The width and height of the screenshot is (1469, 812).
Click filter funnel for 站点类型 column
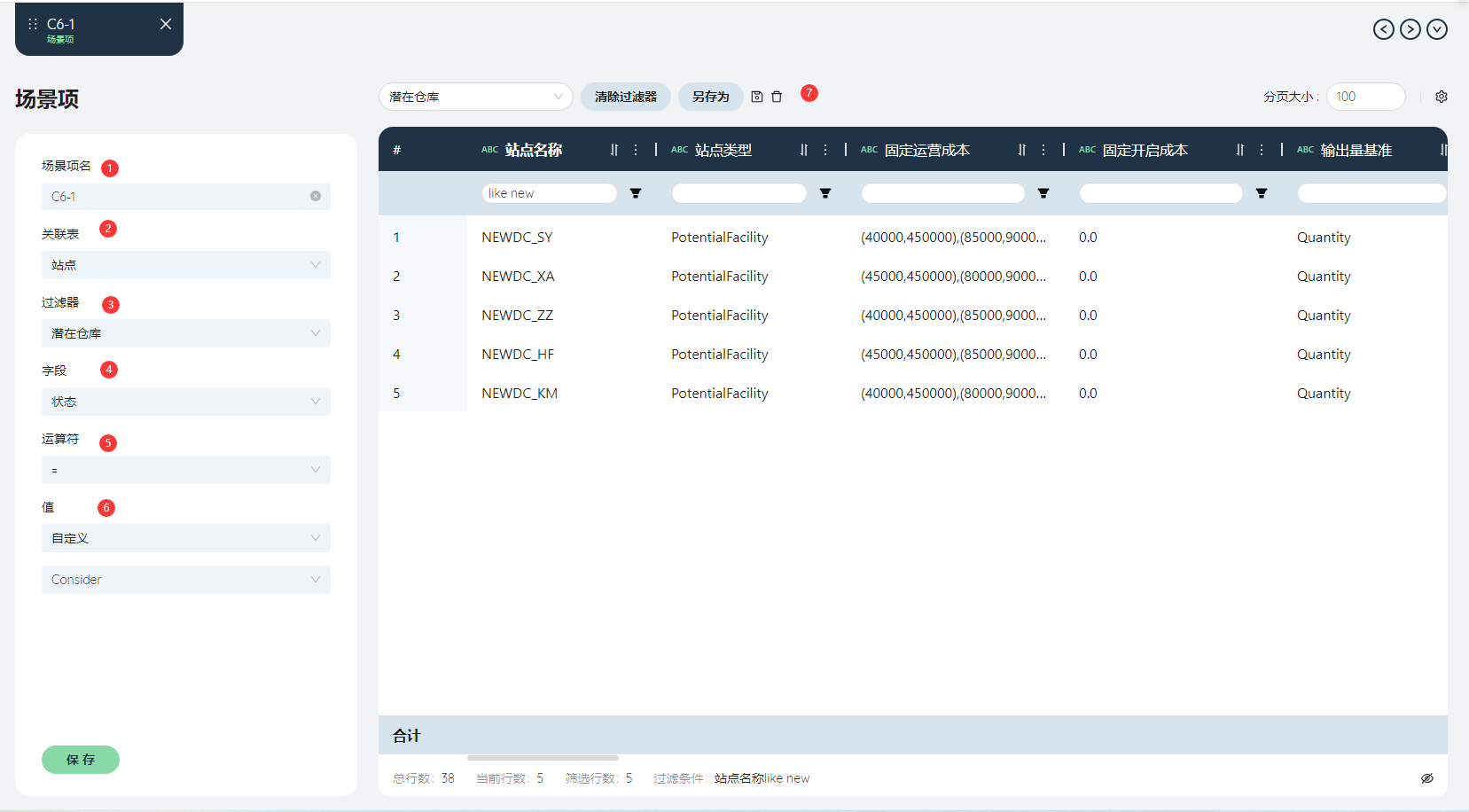coord(825,193)
